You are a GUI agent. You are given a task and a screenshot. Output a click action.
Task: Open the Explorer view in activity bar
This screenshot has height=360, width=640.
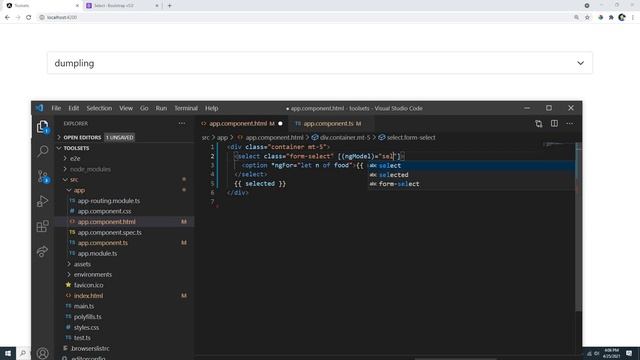pyautogui.click(x=42, y=127)
